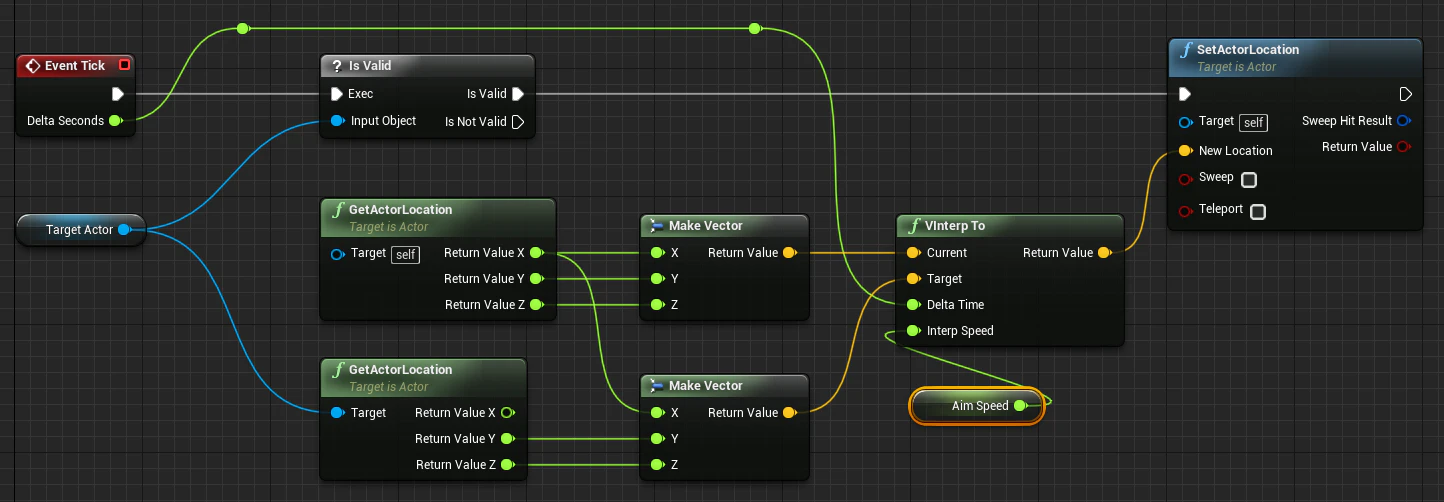Click left reroute node on Delta Seconds wire
Image resolution: width=1444 pixels, height=502 pixels.
pos(243,29)
